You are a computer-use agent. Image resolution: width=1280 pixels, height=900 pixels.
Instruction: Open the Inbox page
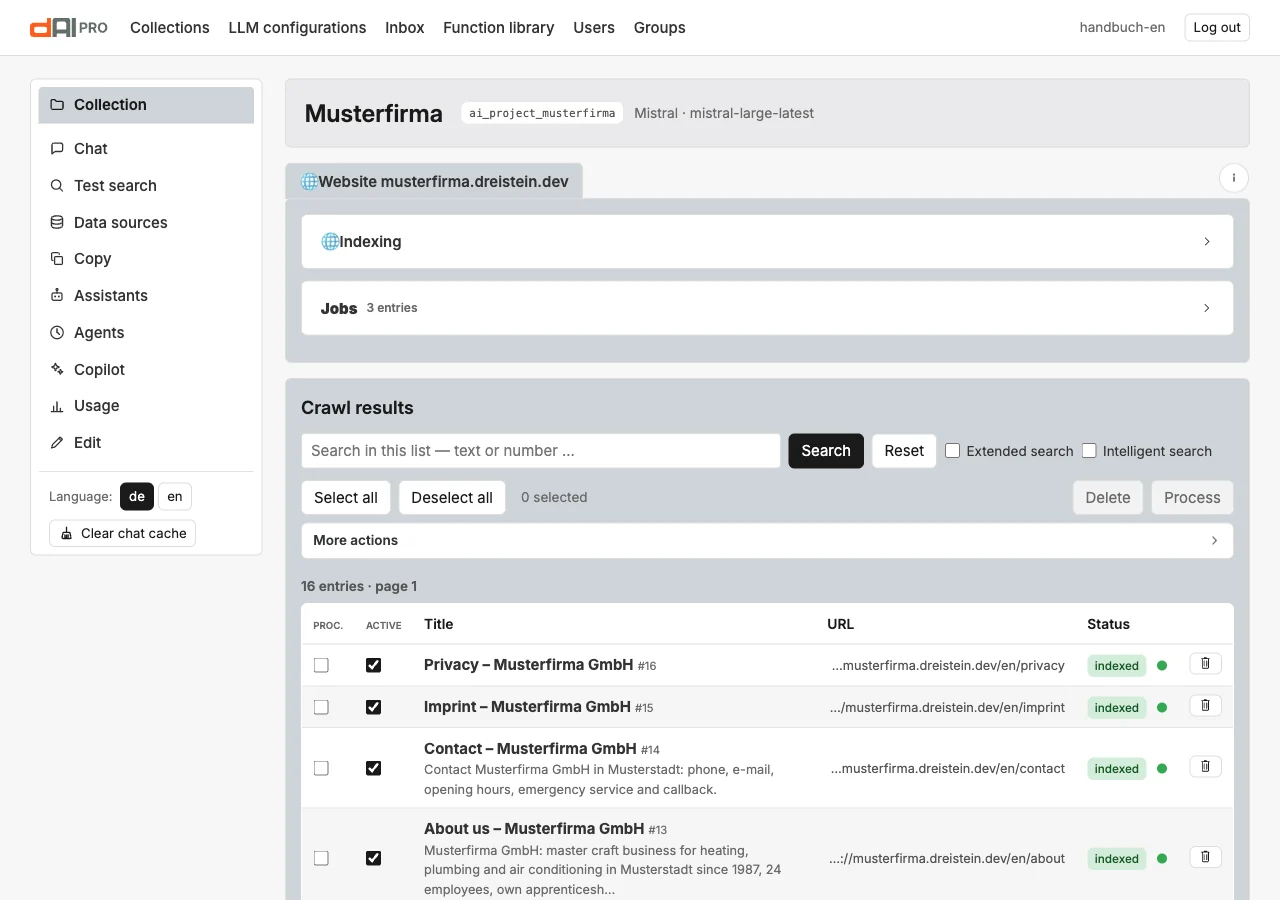[405, 28]
